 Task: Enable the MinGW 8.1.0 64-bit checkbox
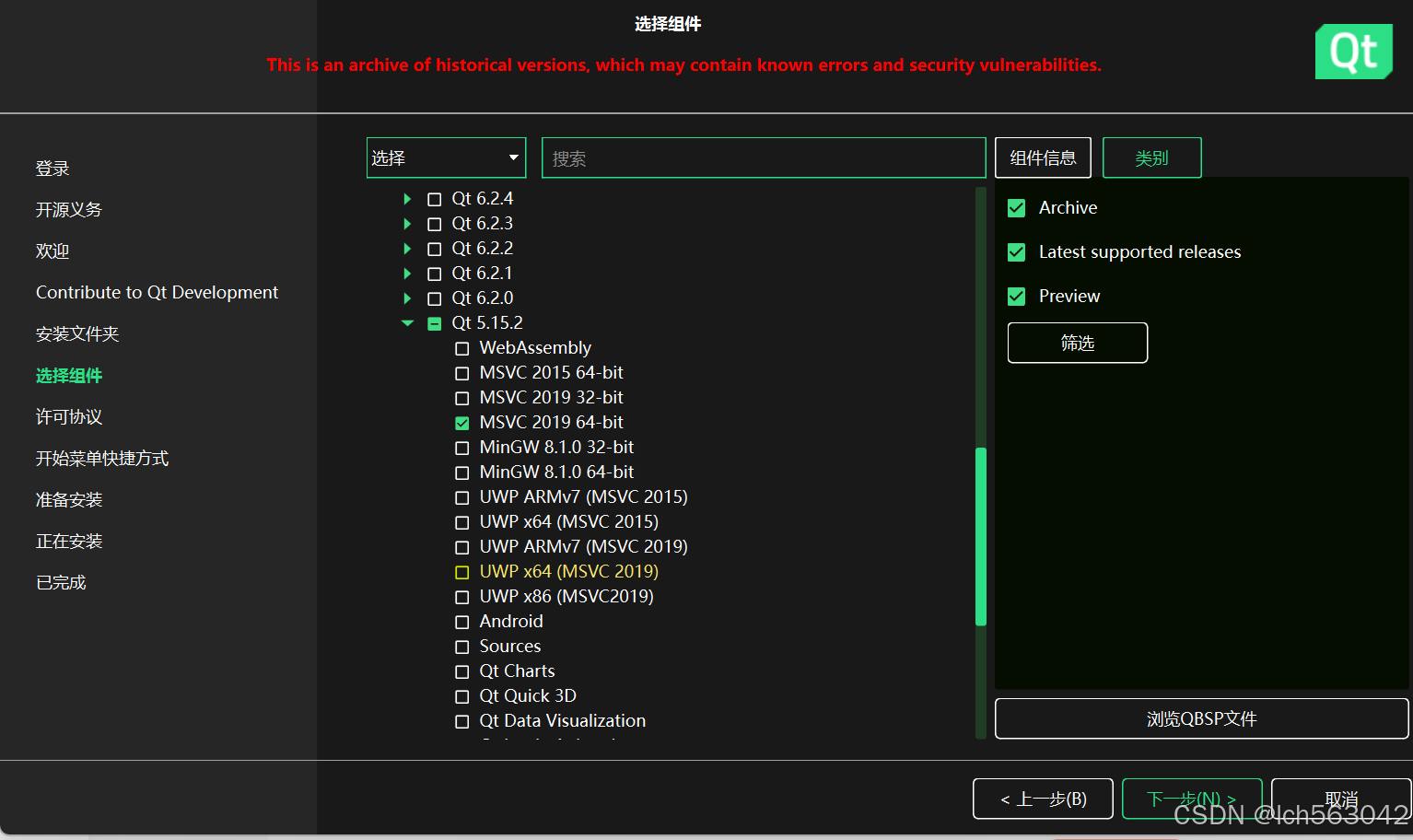click(x=462, y=472)
